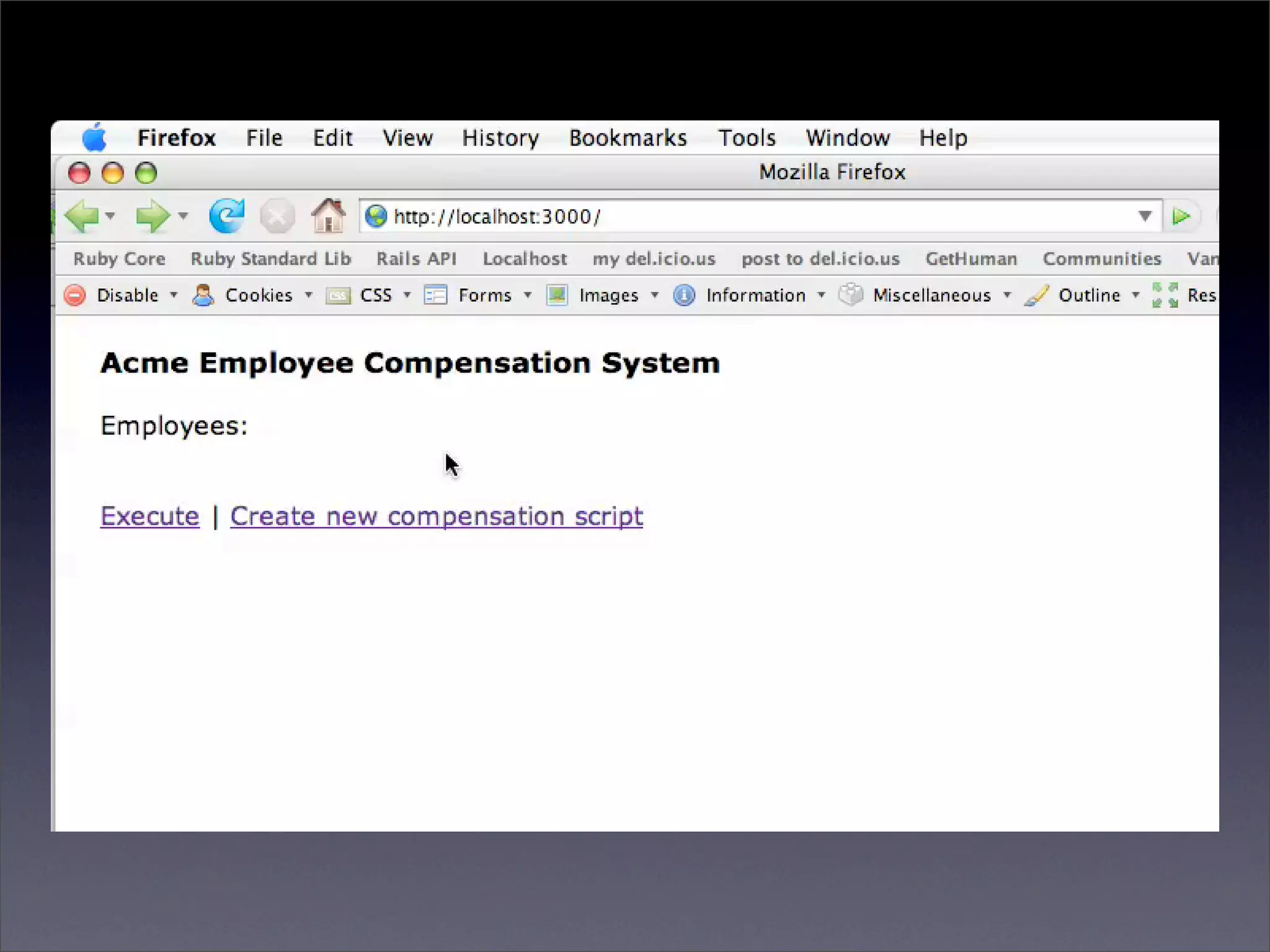Open the Apple menu
The height and width of the screenshot is (952, 1270).
point(94,137)
